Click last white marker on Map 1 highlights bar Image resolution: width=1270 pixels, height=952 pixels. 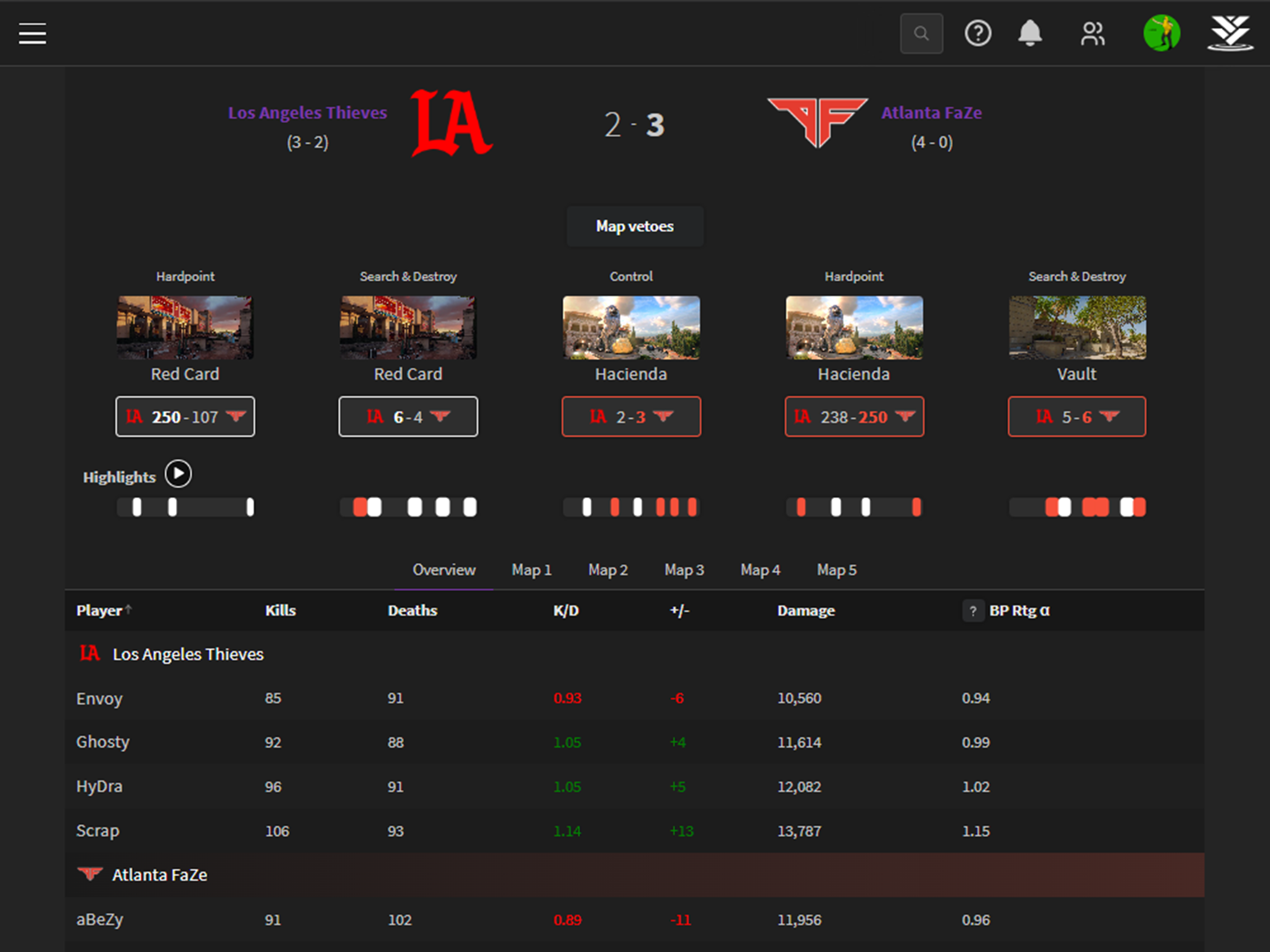250,507
